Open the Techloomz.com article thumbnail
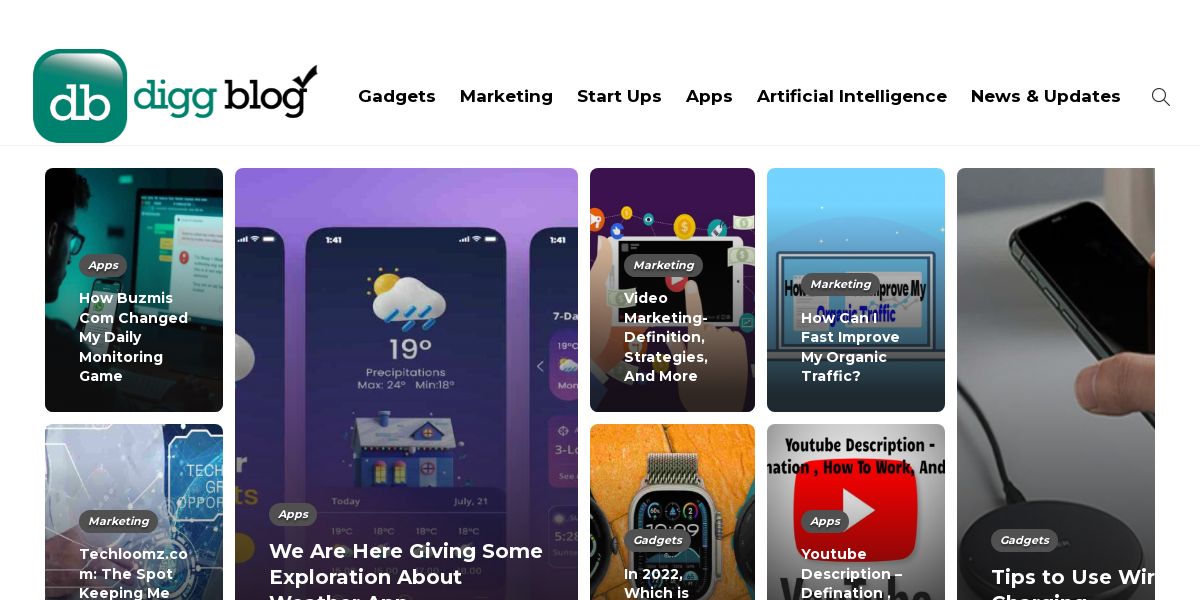The width and height of the screenshot is (1200, 600). tap(134, 512)
